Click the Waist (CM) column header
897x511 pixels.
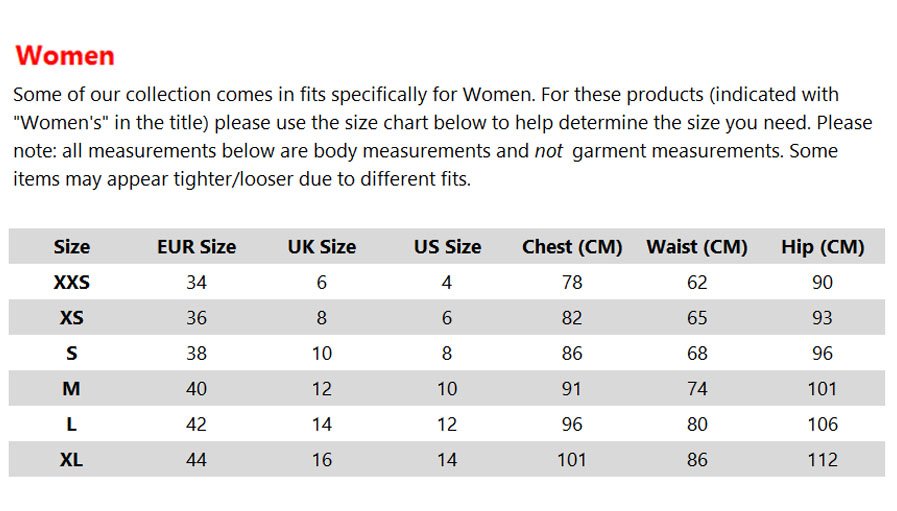[x=697, y=247]
